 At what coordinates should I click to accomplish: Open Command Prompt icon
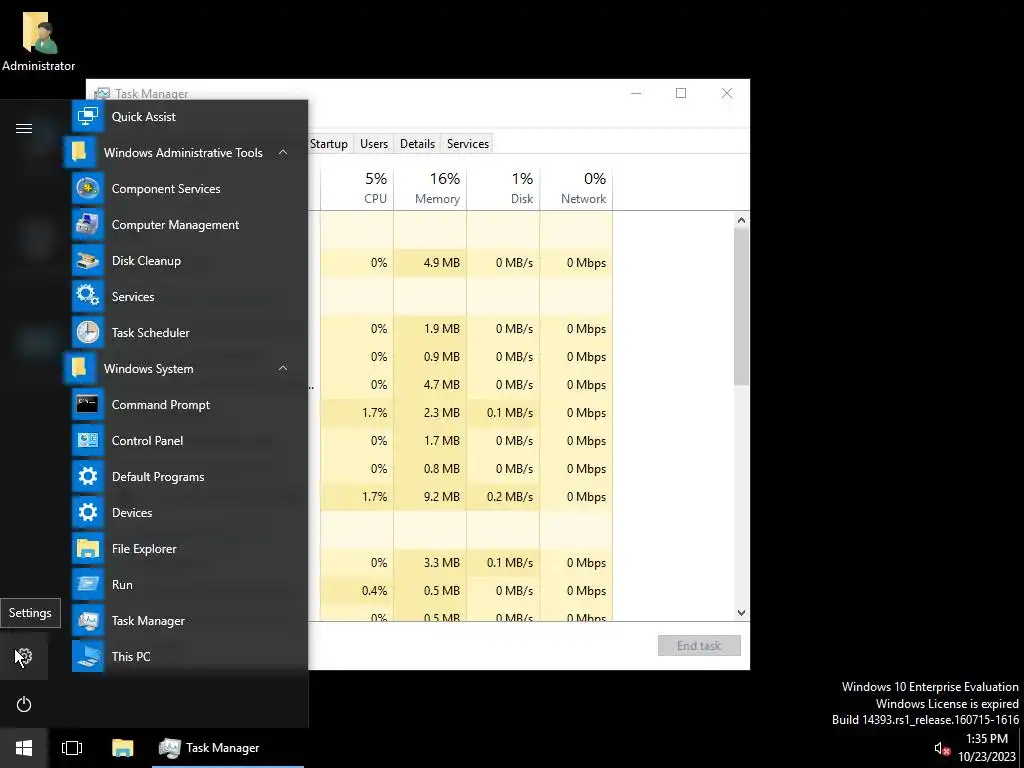88,405
